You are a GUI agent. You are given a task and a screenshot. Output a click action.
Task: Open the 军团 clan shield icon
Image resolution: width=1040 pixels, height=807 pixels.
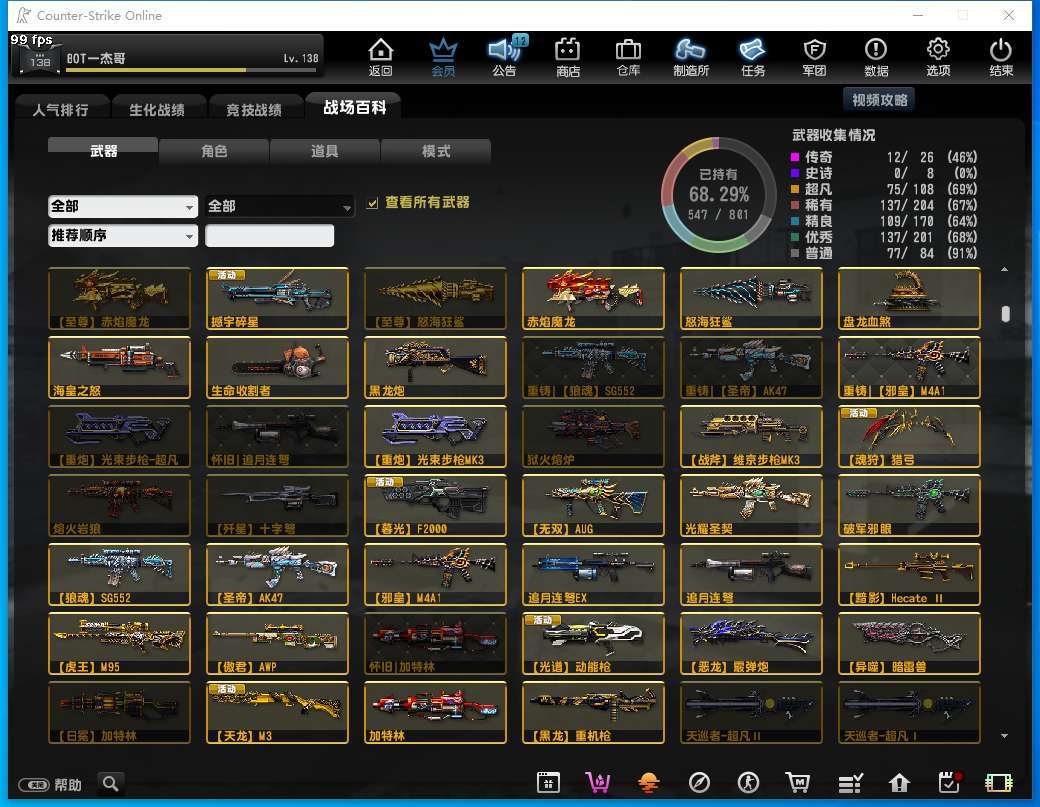[814, 56]
